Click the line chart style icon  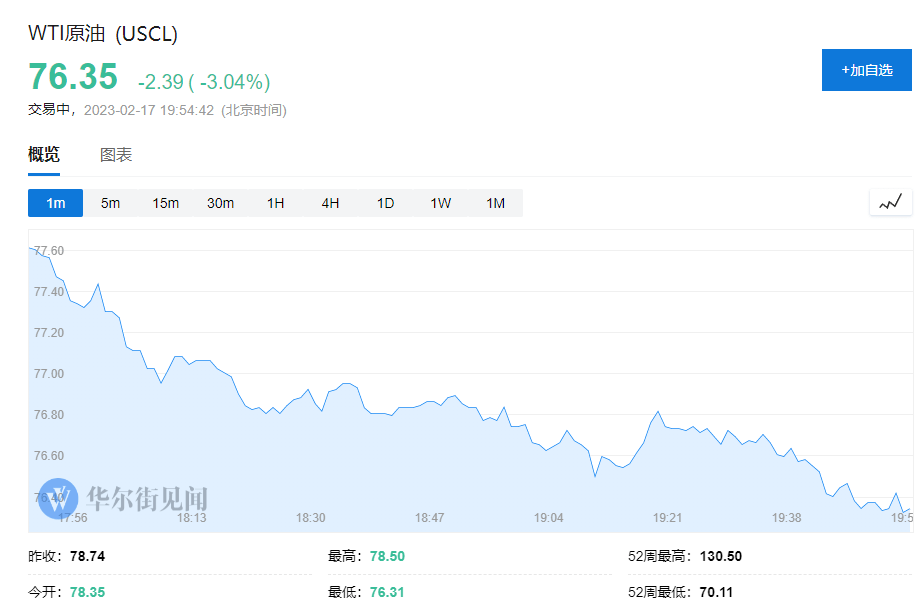[890, 202]
